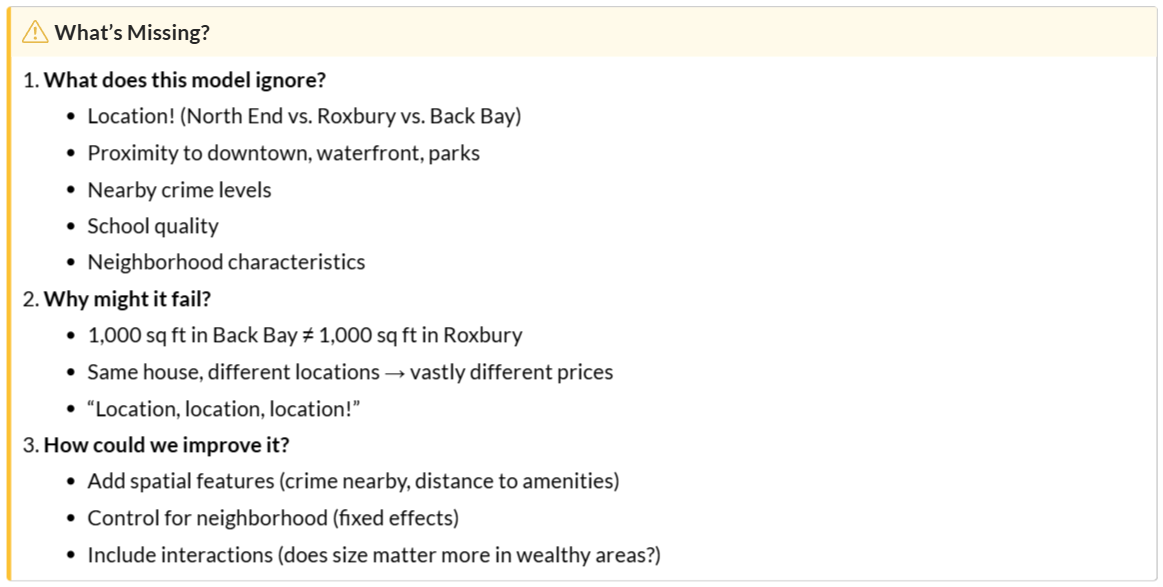Select the "Why might it fail?" heading
Screen dimensions: 1163x587
[x=127, y=299]
